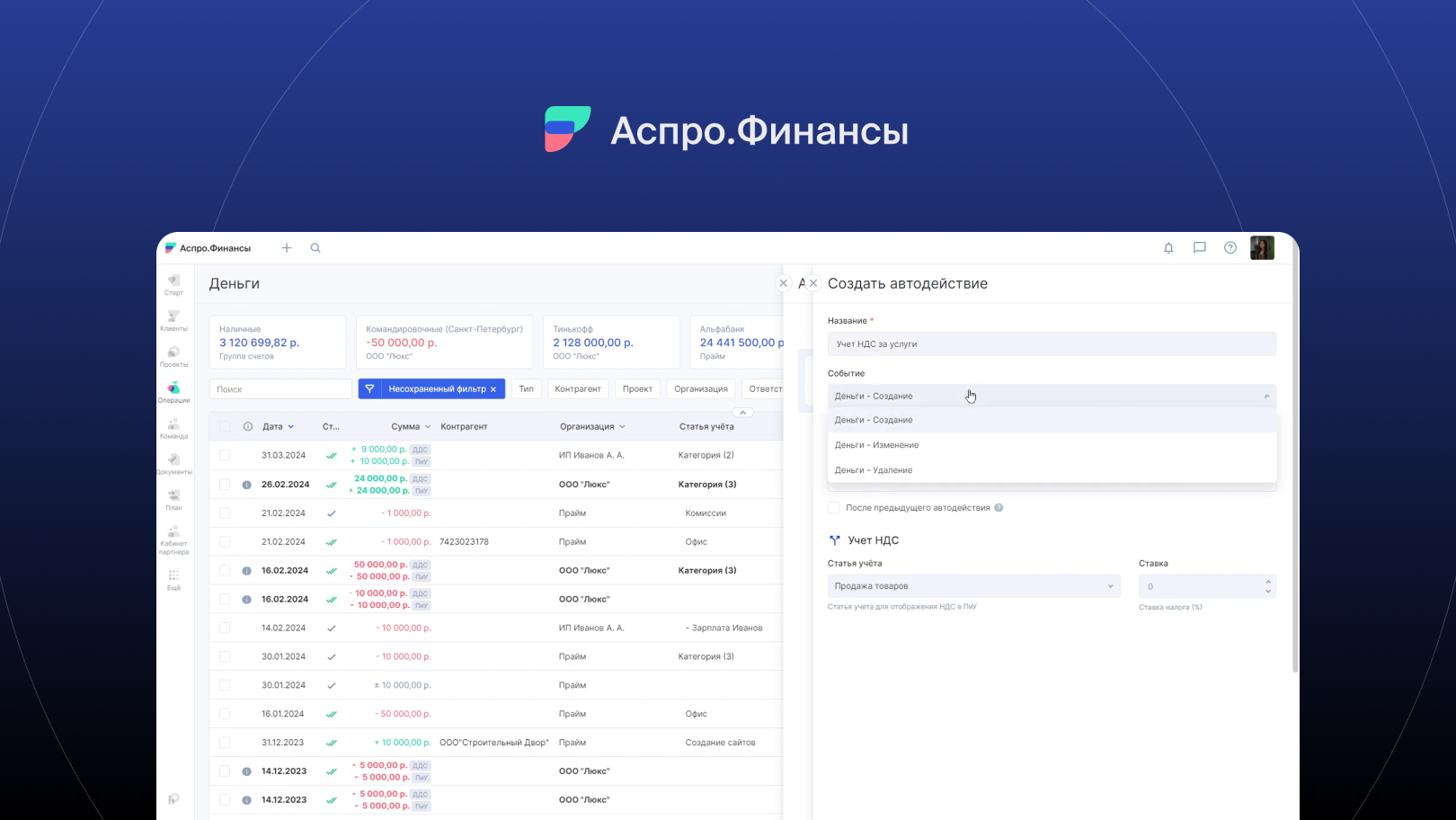Screen dimensions: 1456x820
Task: Open the Командировочные (Санкт-Петербург) account card
Action: pyautogui.click(x=445, y=342)
